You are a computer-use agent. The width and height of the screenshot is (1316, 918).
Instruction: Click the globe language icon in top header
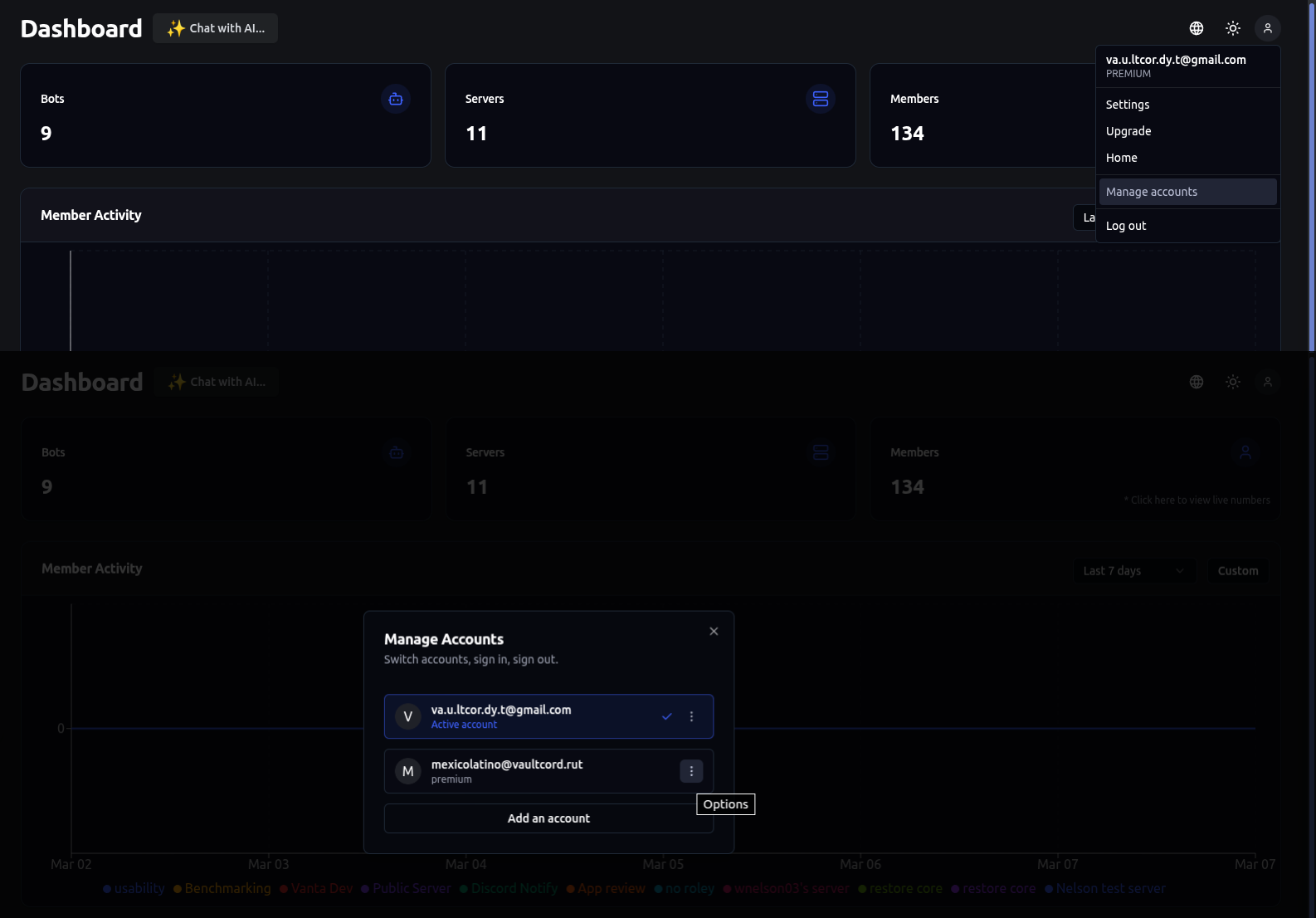pos(1197,28)
